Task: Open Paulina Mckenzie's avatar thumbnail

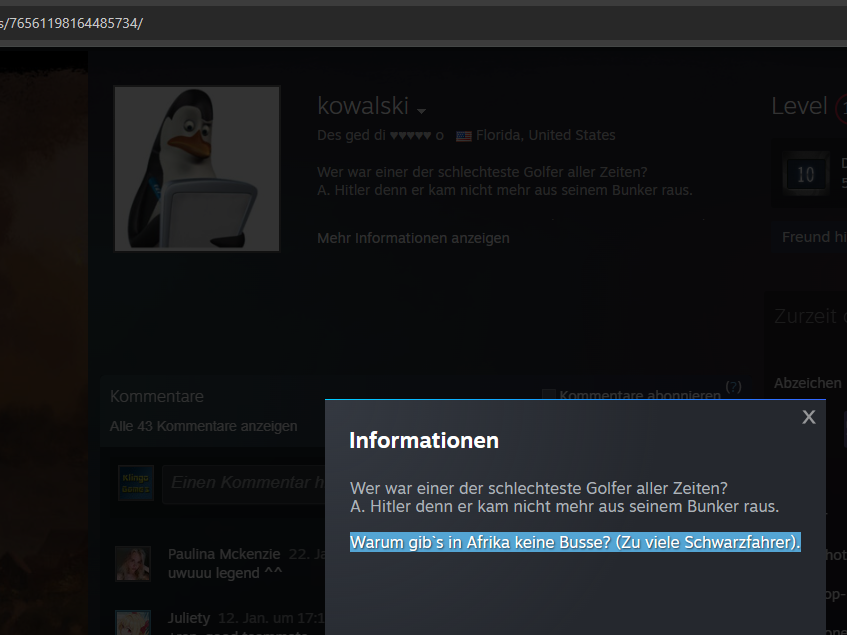Action: 133,564
